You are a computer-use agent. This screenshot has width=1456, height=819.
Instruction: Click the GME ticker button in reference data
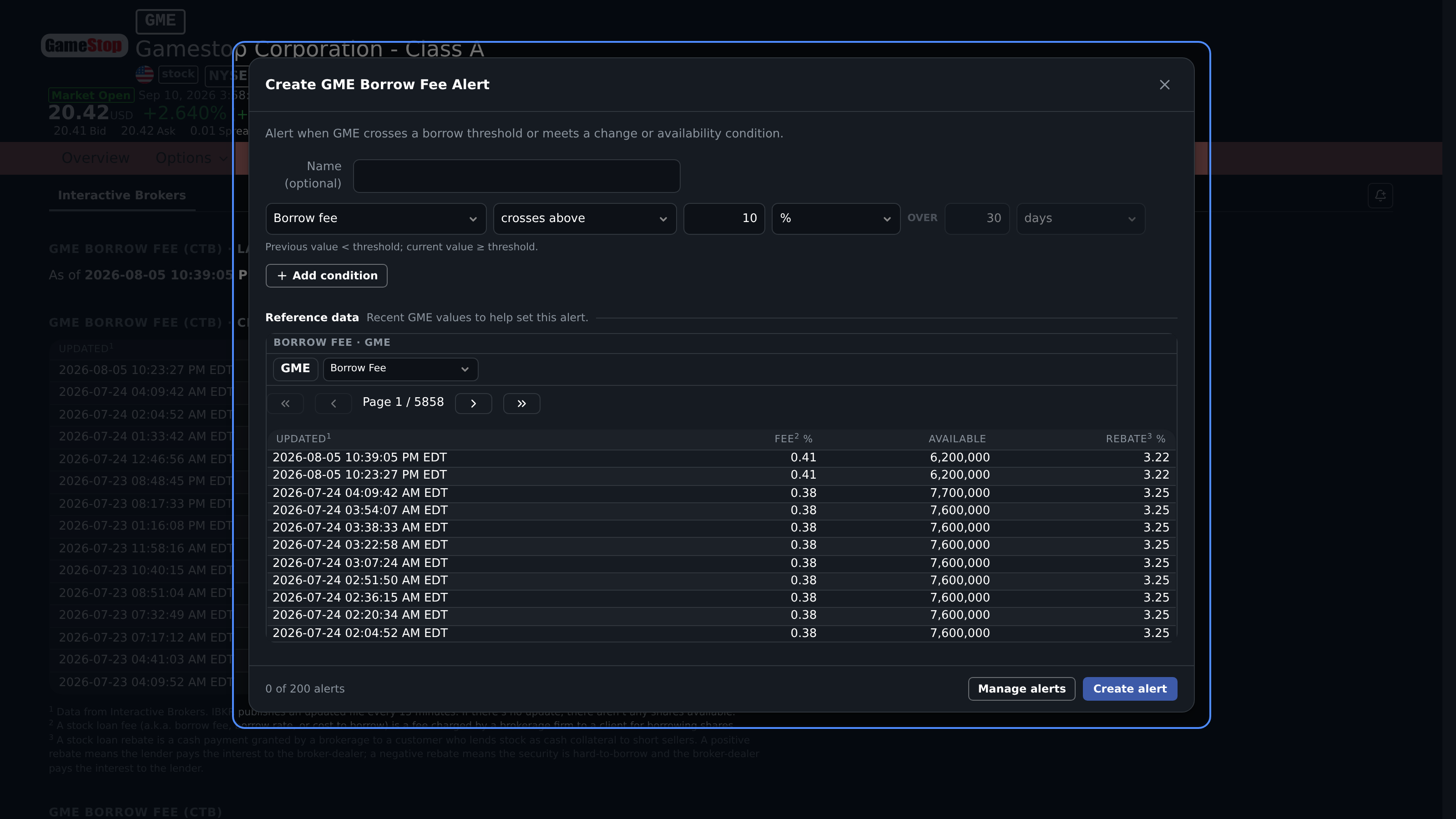pyautogui.click(x=295, y=369)
